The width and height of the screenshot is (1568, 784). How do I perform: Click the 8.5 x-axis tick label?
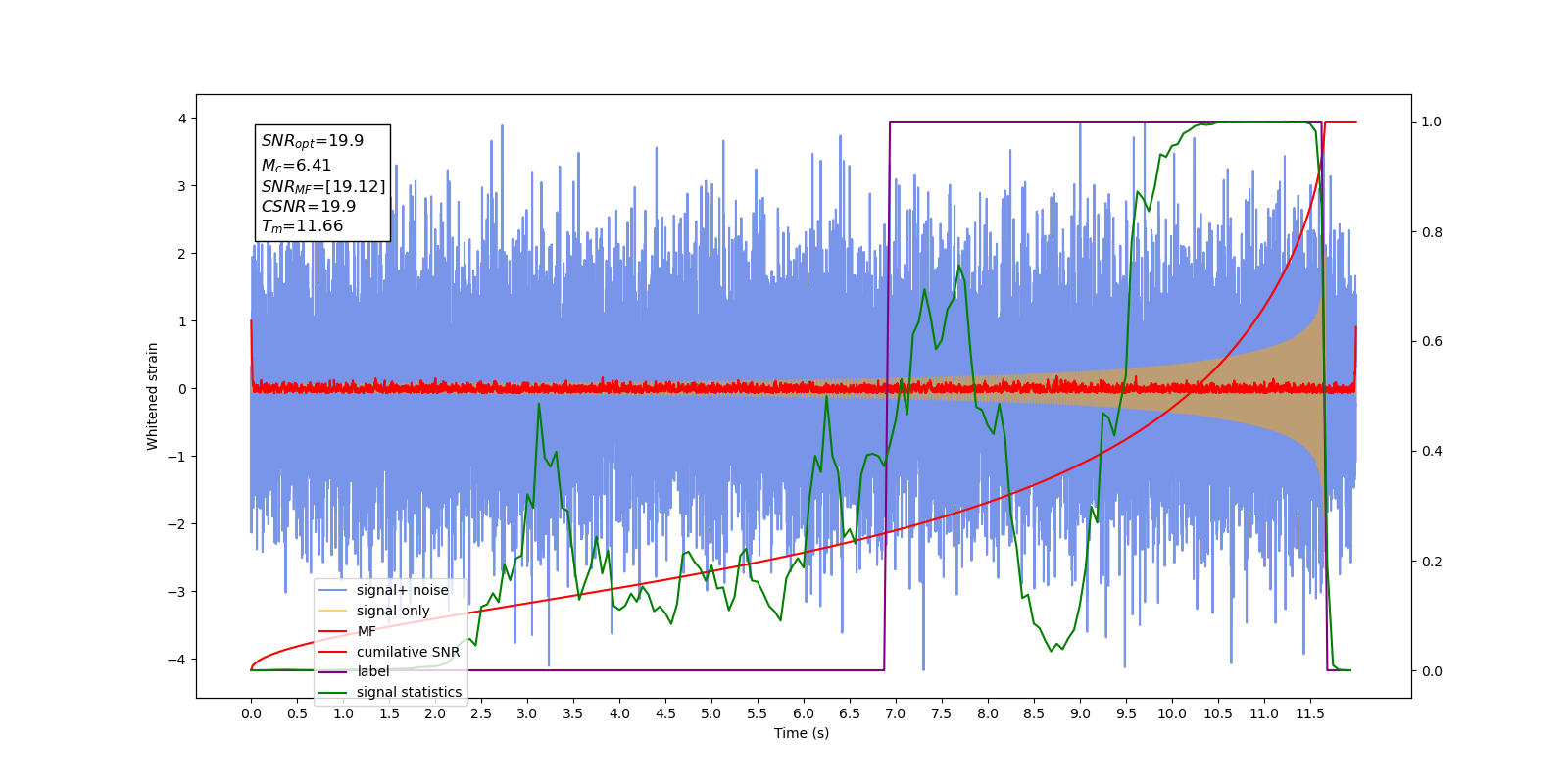[x=1034, y=713]
